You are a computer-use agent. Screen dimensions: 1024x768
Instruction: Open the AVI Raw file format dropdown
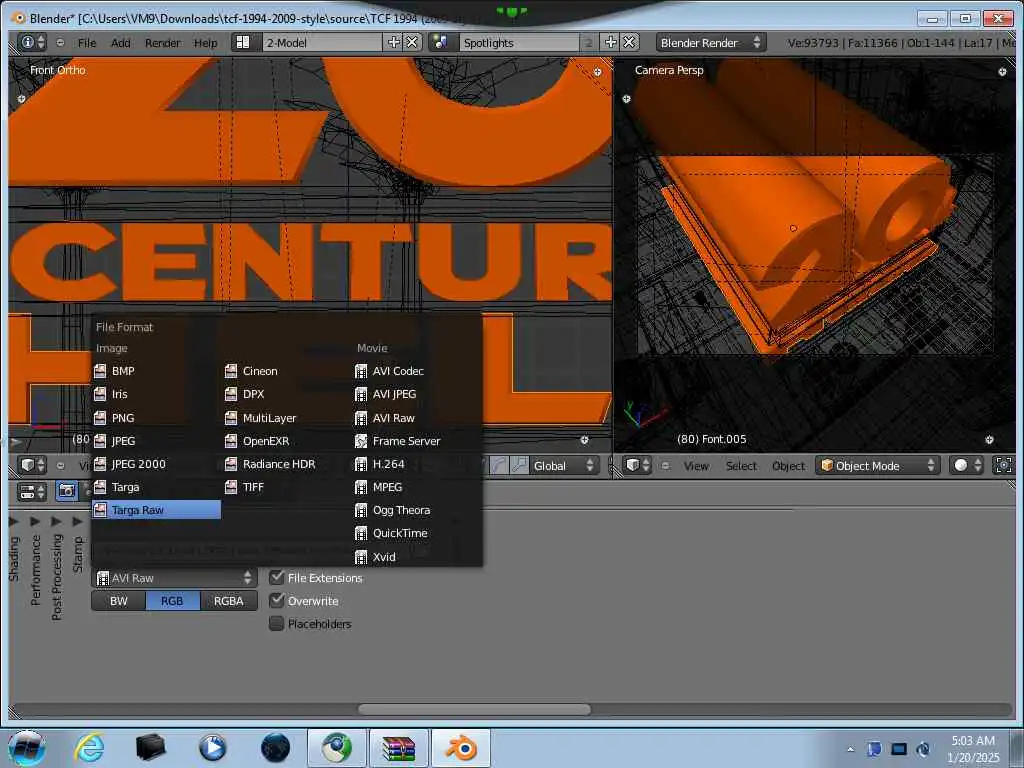click(174, 578)
